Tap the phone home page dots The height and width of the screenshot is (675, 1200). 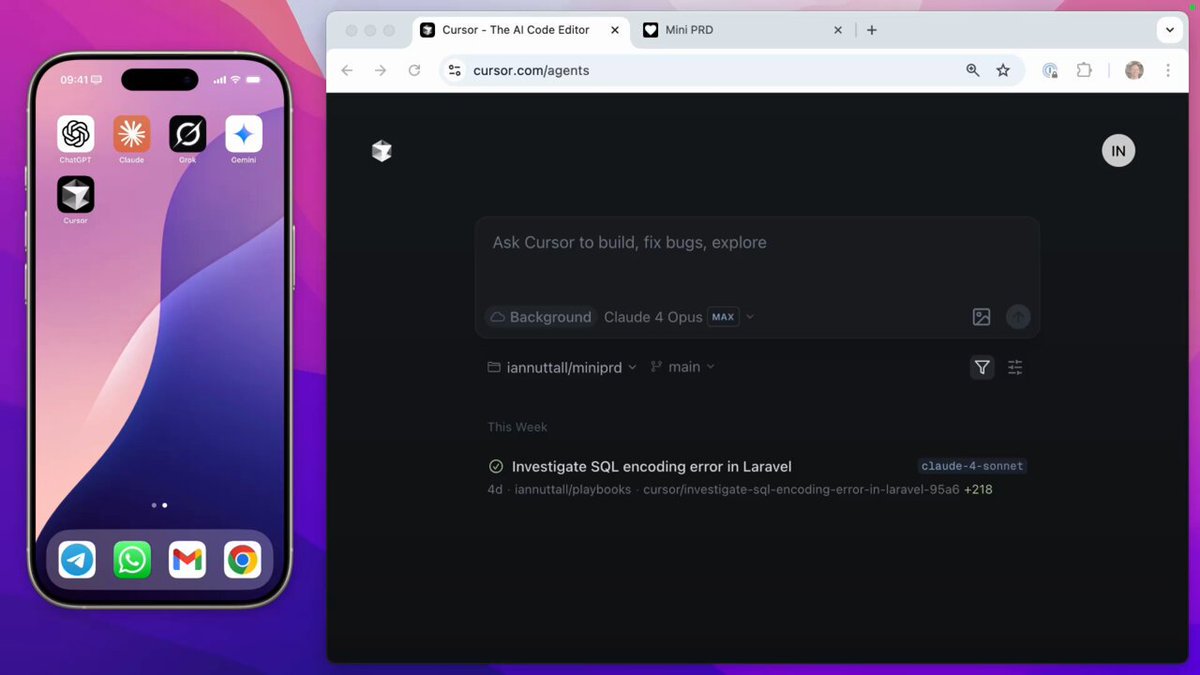coord(159,505)
